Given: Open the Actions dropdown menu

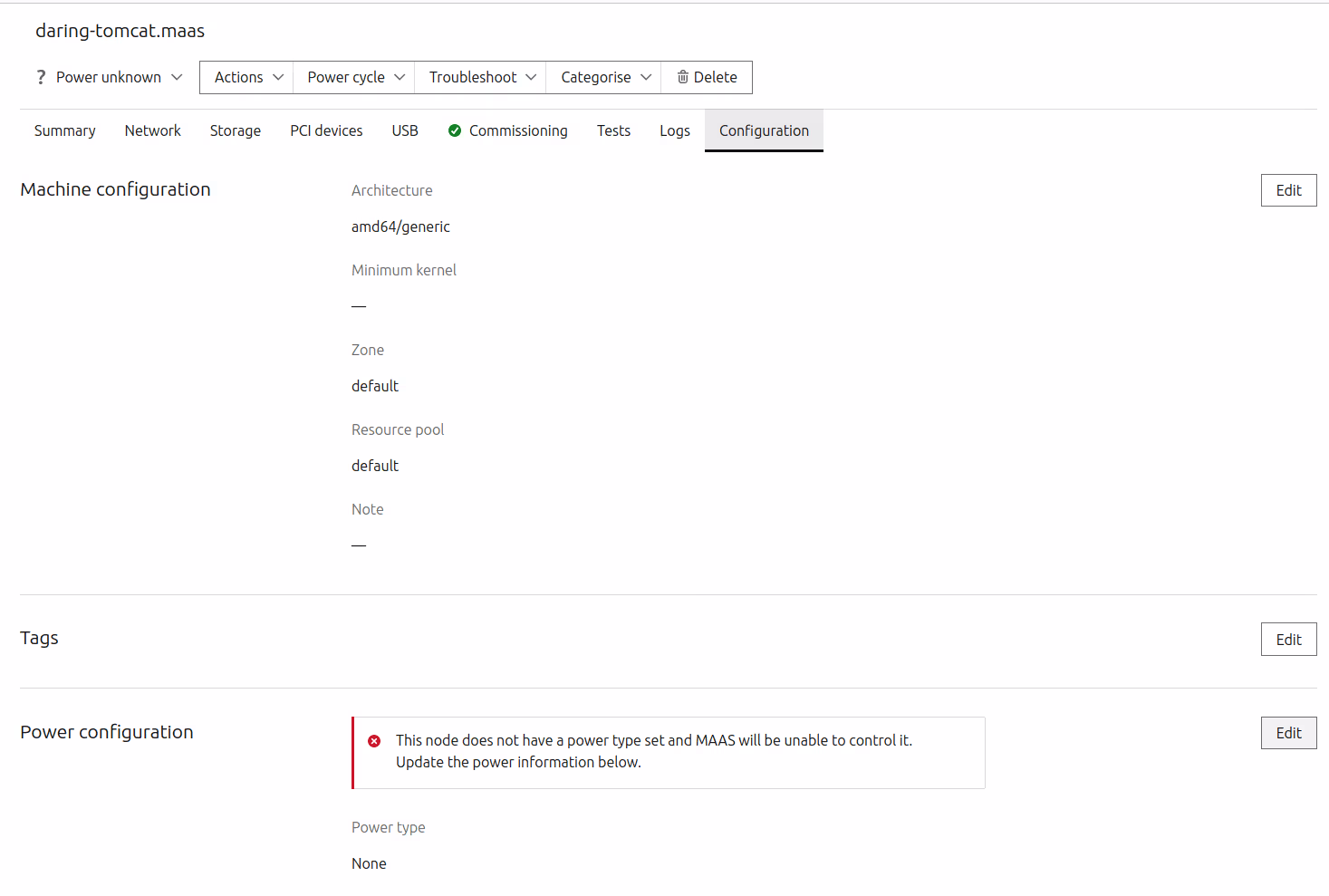Looking at the screenshot, I should coord(247,77).
